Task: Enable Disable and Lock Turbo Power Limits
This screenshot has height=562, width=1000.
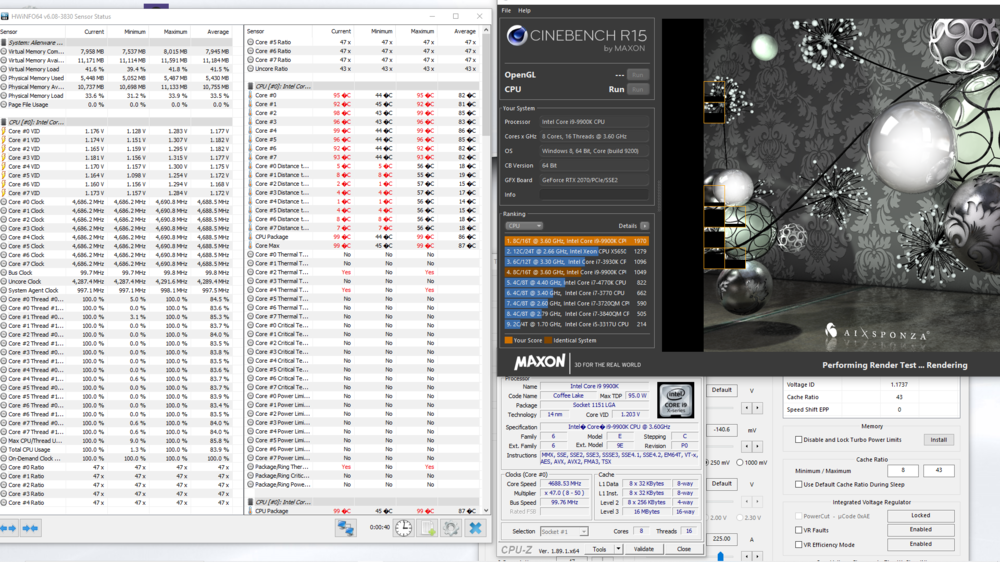Action: [x=799, y=440]
